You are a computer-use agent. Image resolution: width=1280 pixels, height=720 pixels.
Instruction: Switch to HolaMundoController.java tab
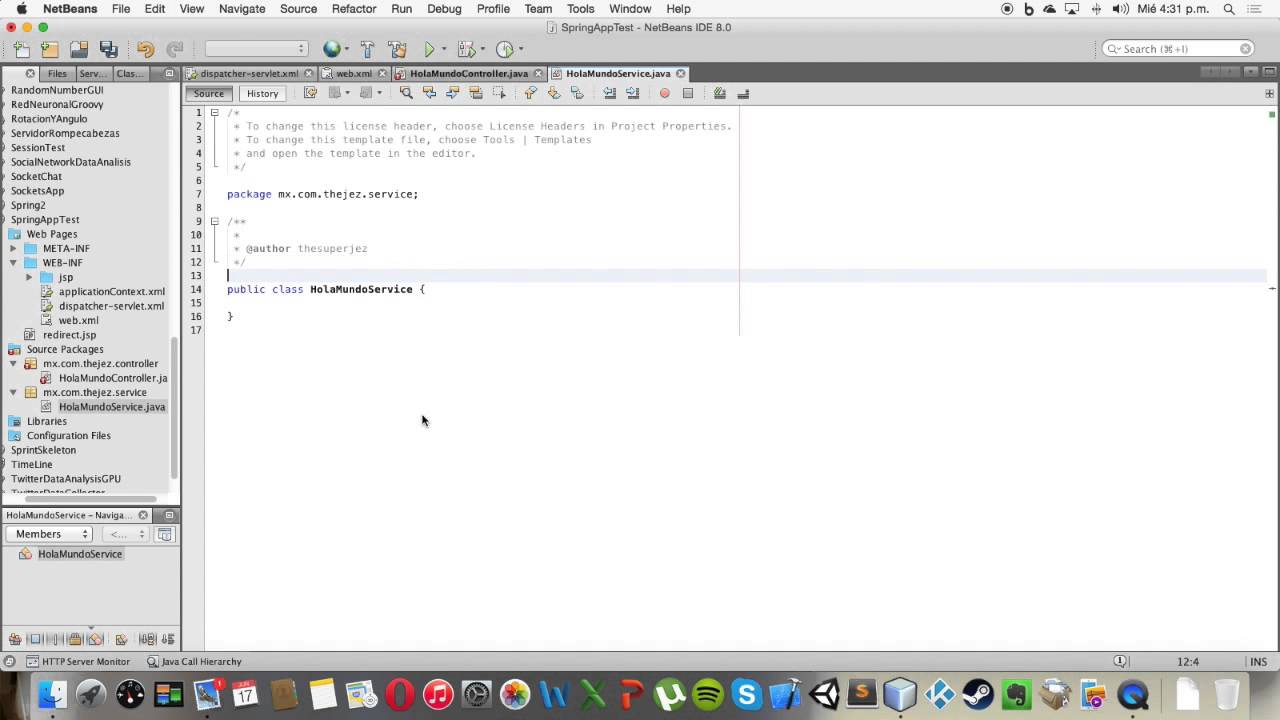(469, 73)
